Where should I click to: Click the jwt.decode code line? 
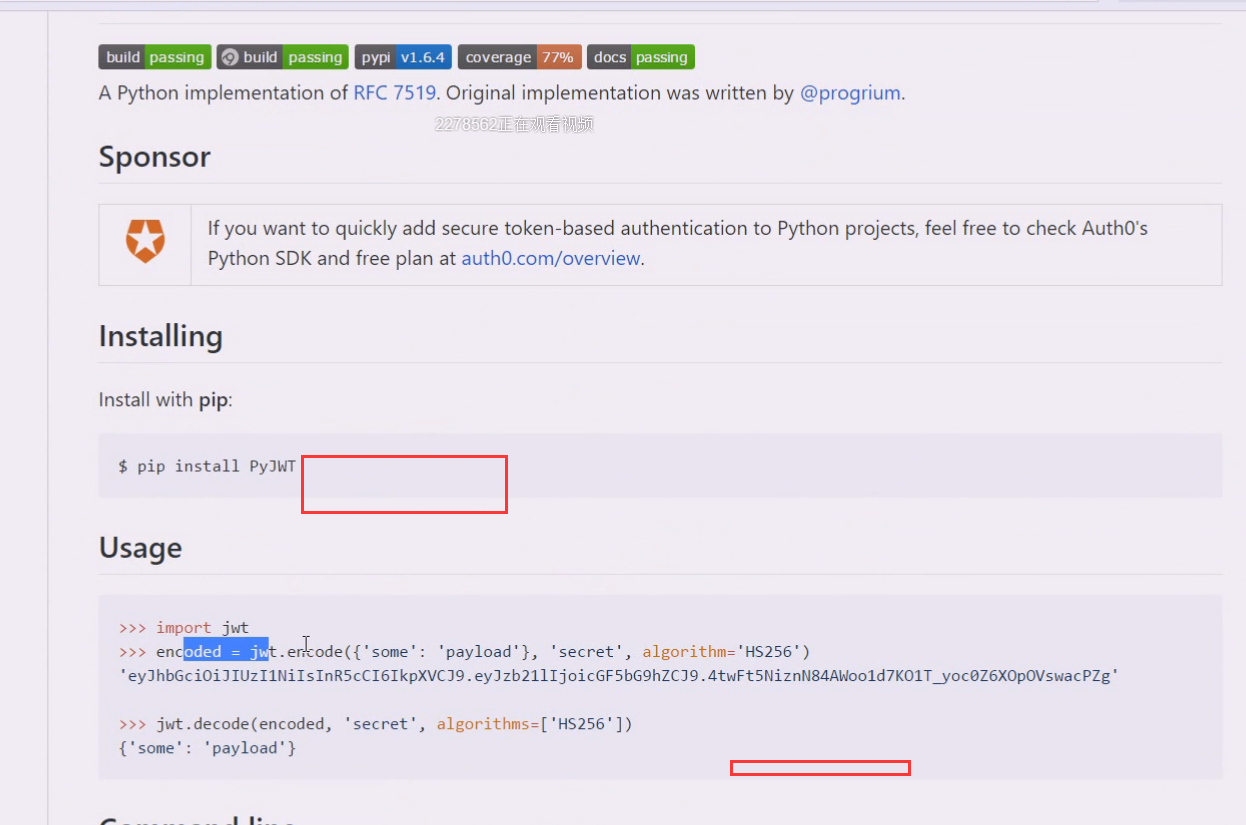(376, 724)
